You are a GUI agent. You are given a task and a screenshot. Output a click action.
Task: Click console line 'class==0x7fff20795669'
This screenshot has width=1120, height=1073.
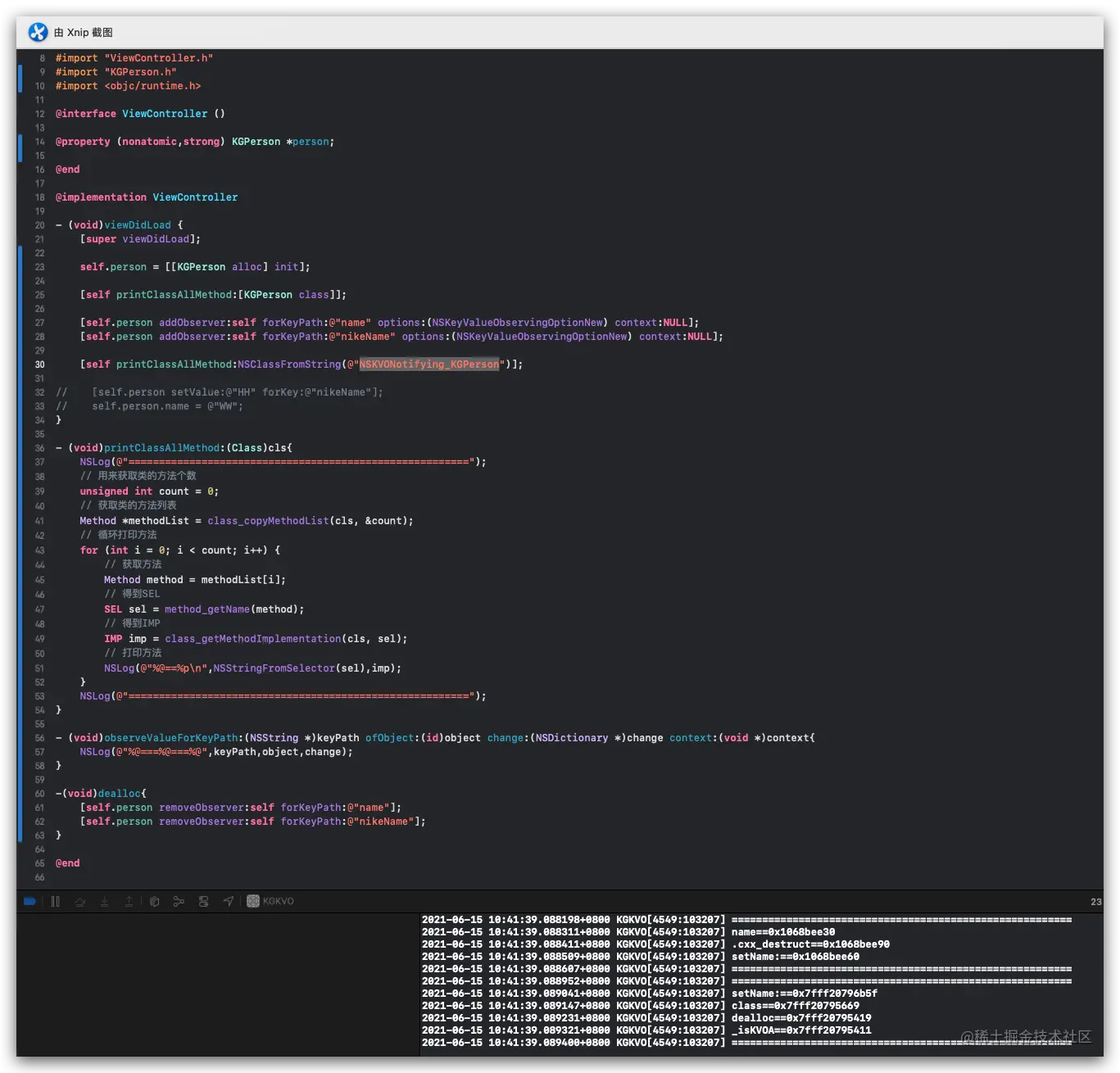(x=641, y=1006)
